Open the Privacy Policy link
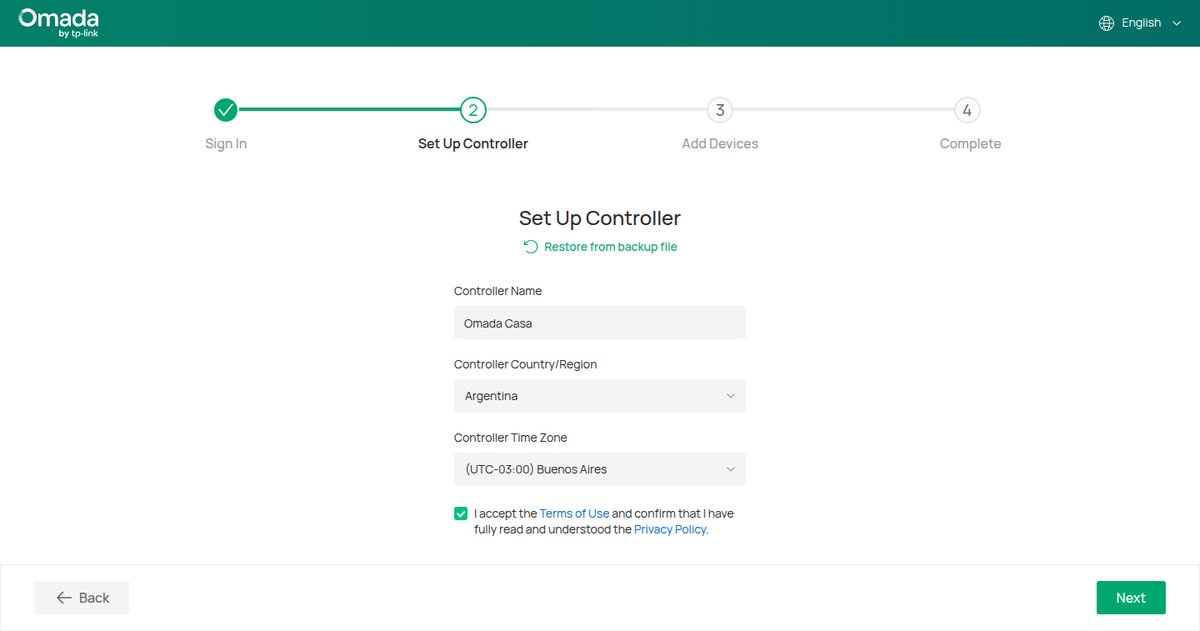This screenshot has width=1200, height=631. [671, 530]
